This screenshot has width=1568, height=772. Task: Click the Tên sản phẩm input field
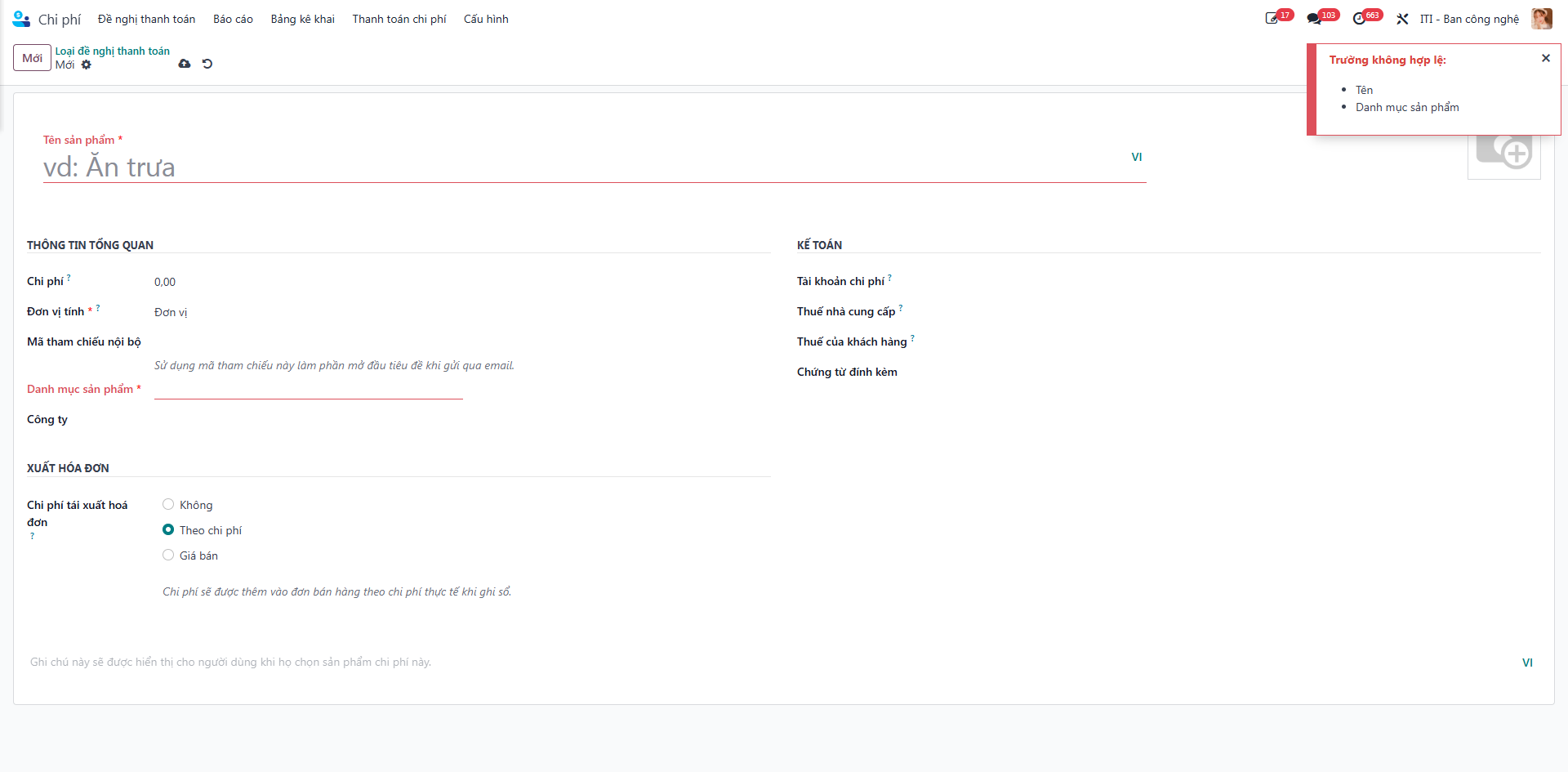coord(595,167)
